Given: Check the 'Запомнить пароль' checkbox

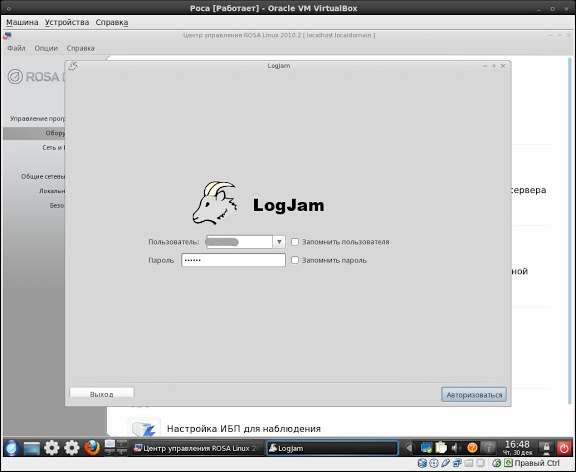Looking at the screenshot, I should (295, 260).
